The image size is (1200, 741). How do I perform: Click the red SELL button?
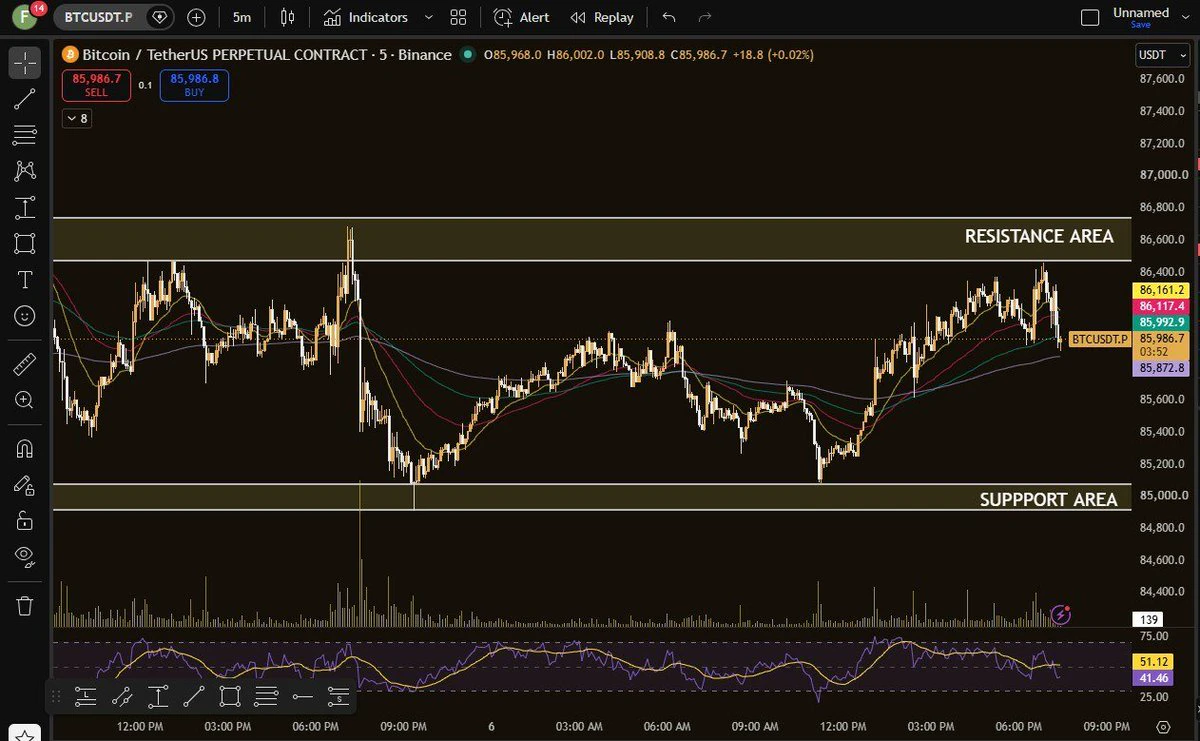click(x=96, y=85)
